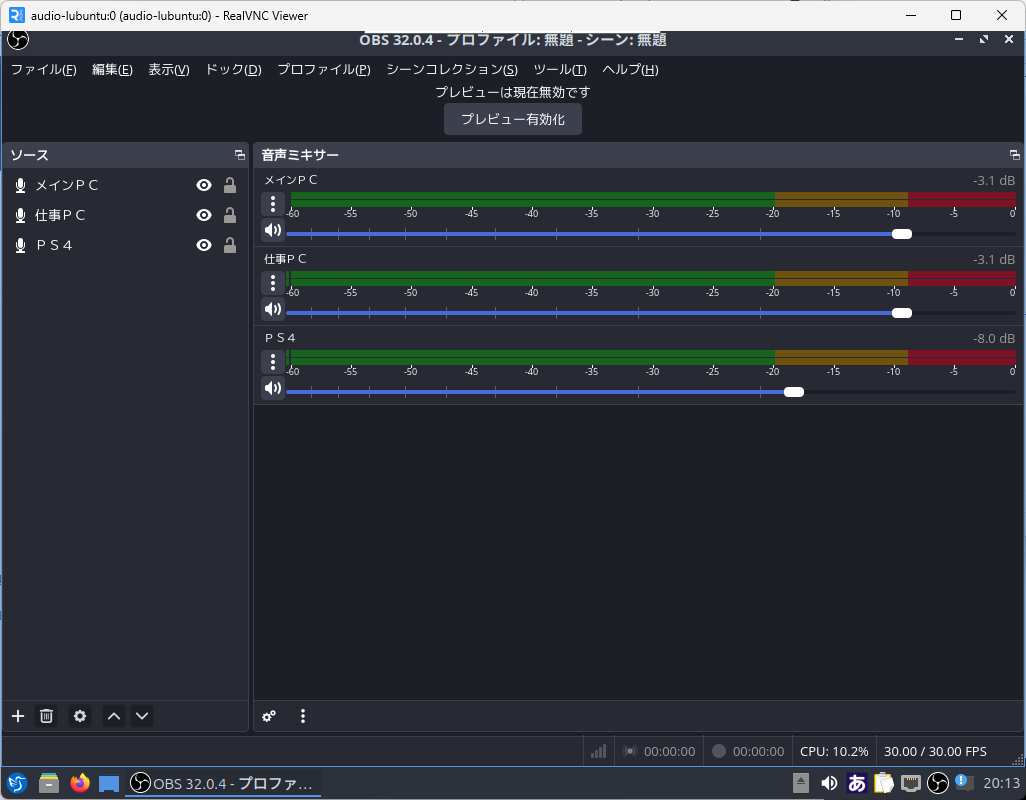Open three-dot options for メインPC mixer channel
This screenshot has width=1026, height=800.
click(x=273, y=204)
